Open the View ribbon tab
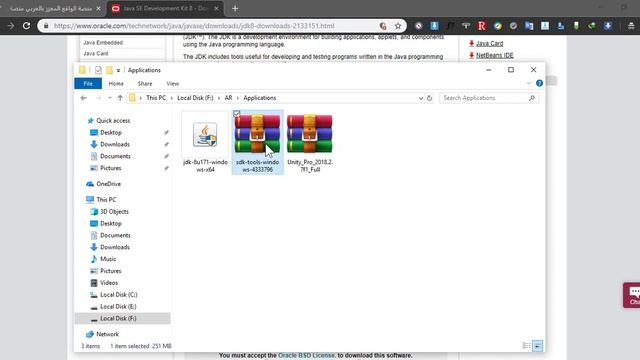This screenshot has width=640, height=360. 173,84
